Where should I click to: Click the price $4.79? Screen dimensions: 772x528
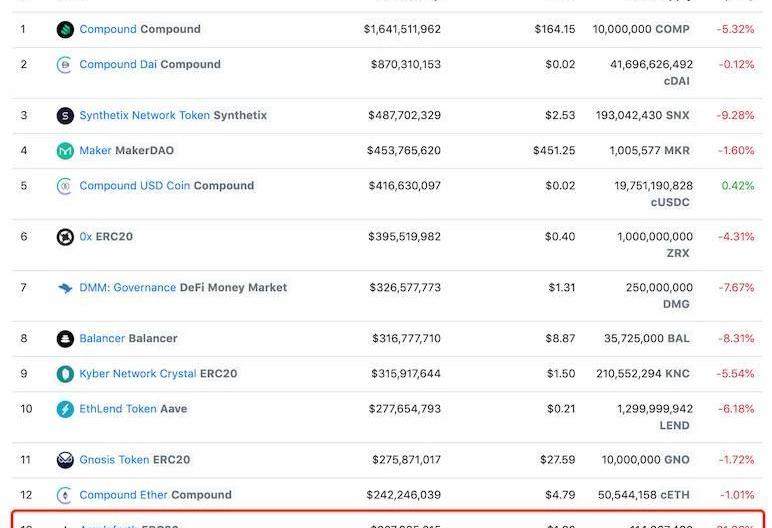[x=560, y=495]
